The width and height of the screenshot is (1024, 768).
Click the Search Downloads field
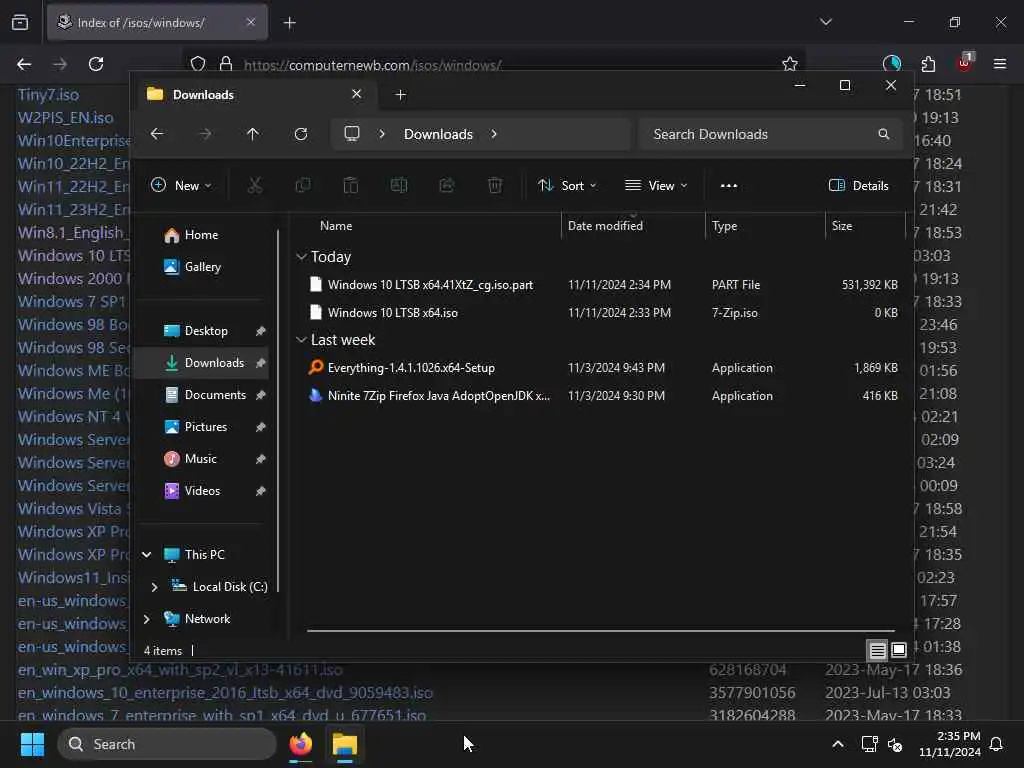[x=771, y=134]
